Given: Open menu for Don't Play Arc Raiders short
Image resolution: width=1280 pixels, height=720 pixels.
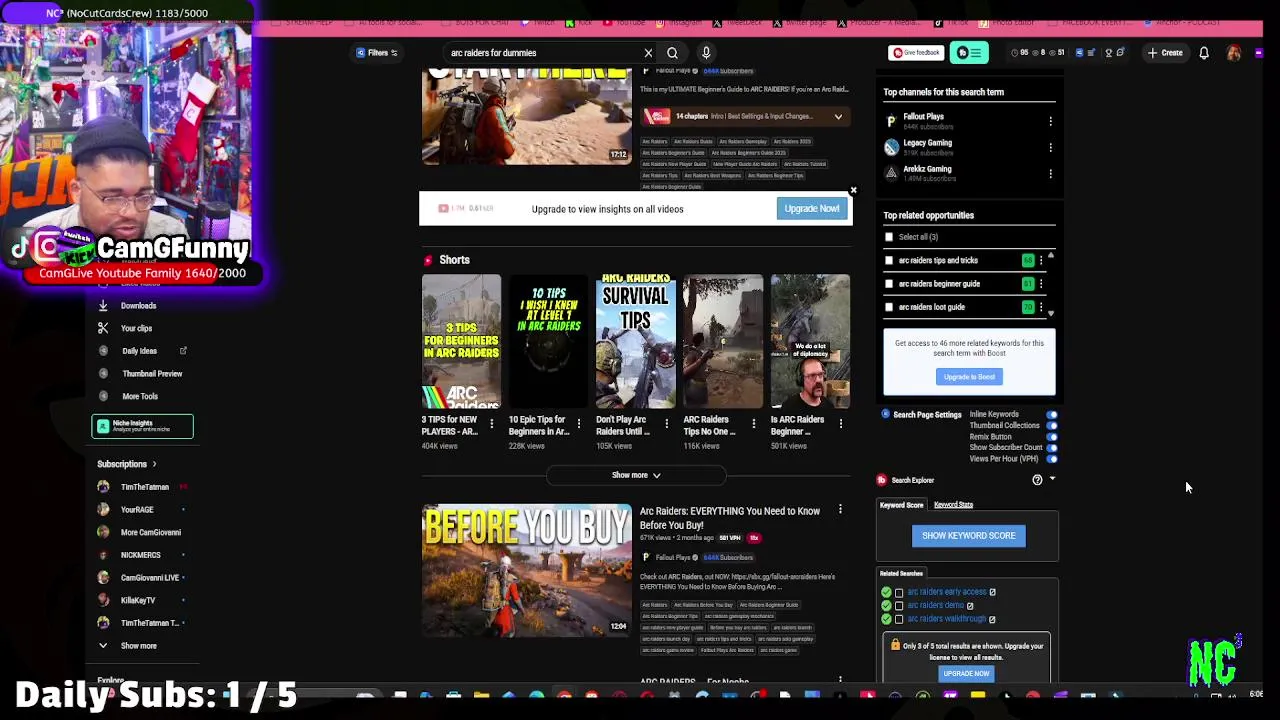Looking at the screenshot, I should coord(666,424).
